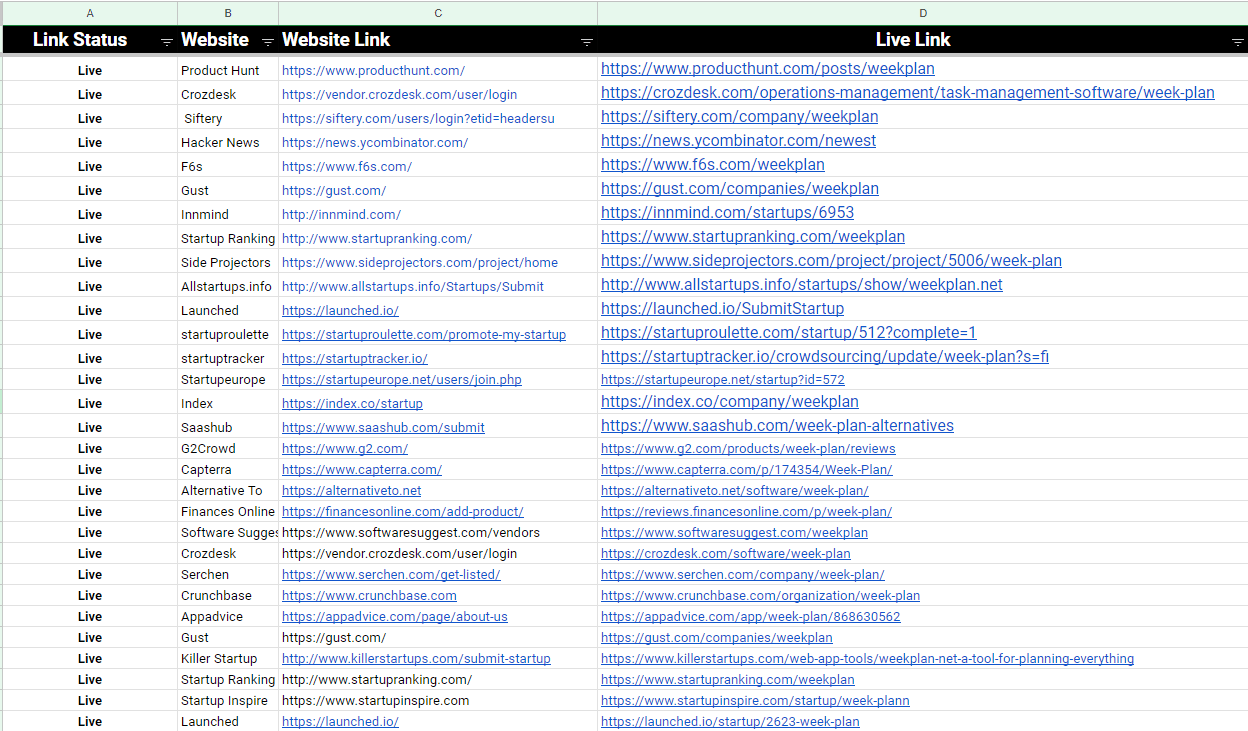
Task: Open the index.co/startup website link
Action: coord(352,404)
